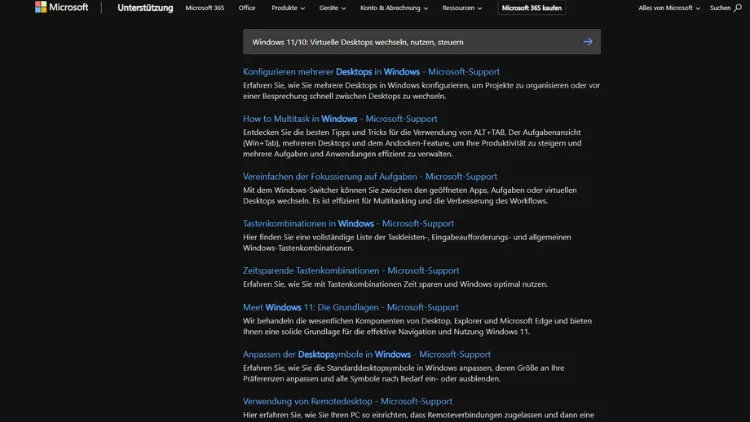
Task: Click description "Erfahren Sie, wie Sie mit Tastenkombinationen"
Action: point(396,284)
